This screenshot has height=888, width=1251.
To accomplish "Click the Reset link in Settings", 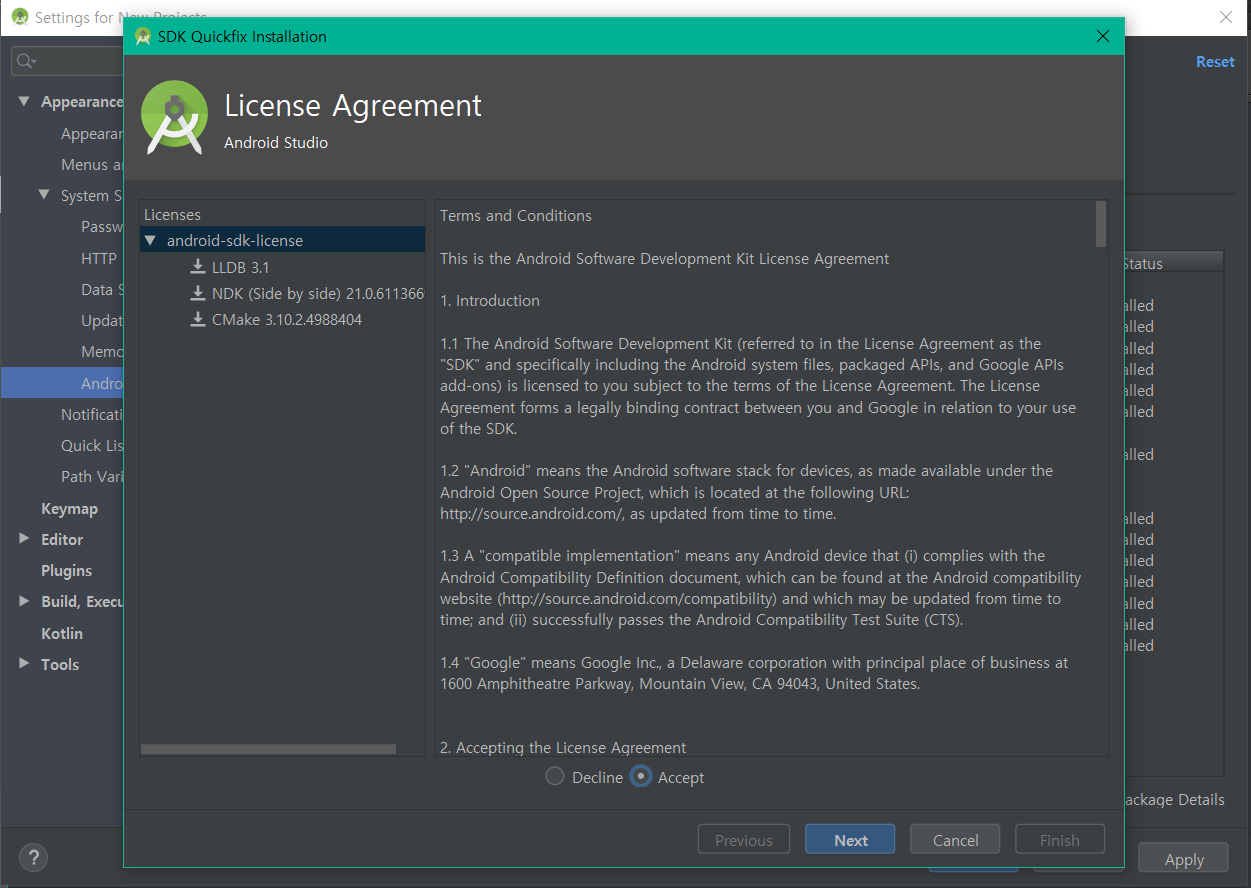I will point(1215,61).
